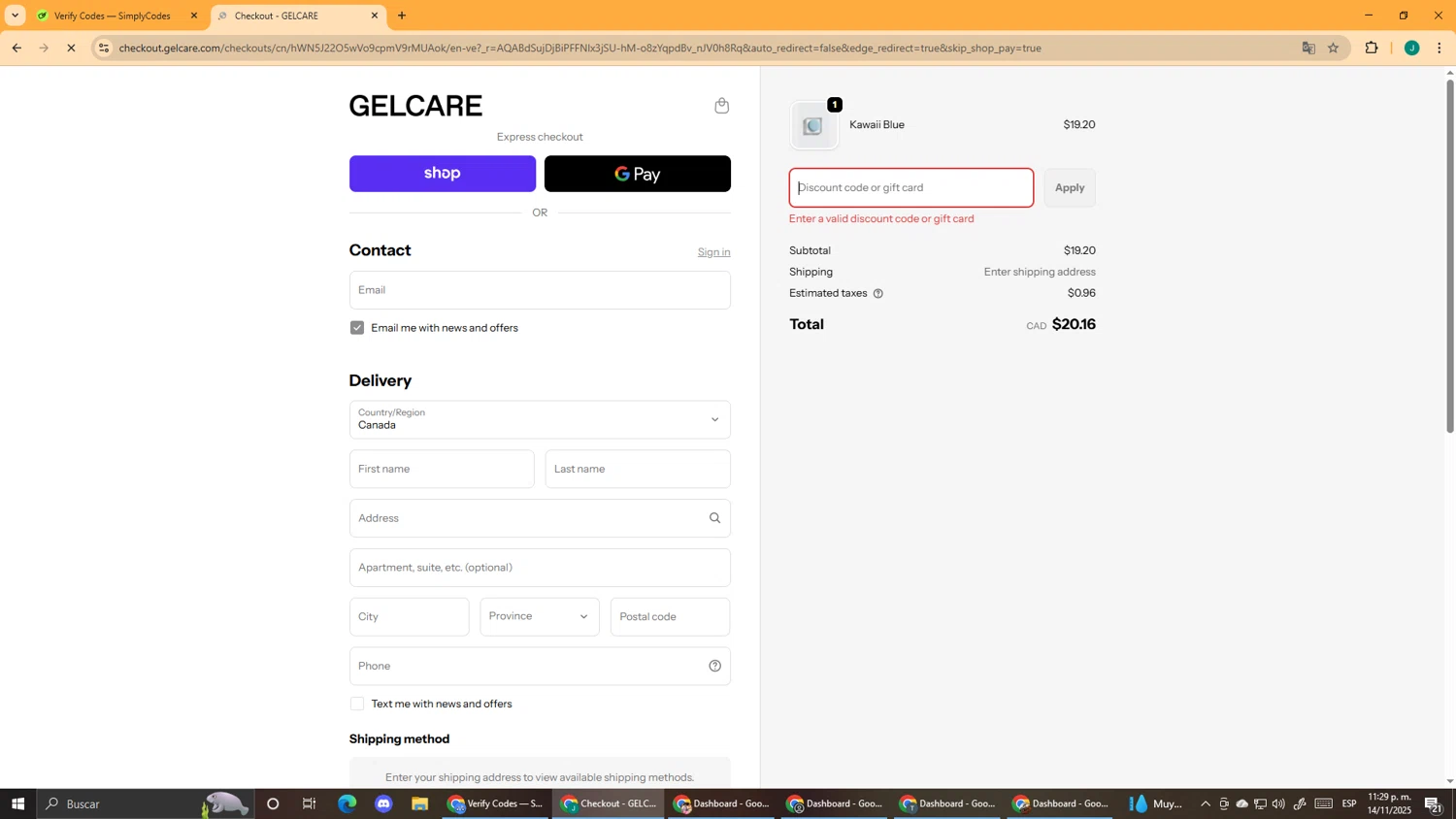Click the taskbar Buscar search box
Image resolution: width=1456 pixels, height=819 pixels.
(146, 803)
